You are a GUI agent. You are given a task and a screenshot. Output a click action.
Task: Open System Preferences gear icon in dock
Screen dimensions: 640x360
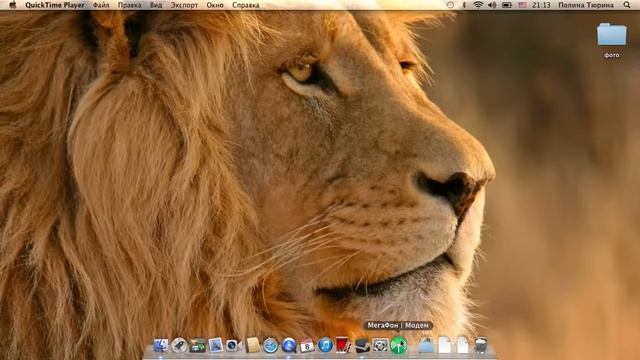point(380,345)
